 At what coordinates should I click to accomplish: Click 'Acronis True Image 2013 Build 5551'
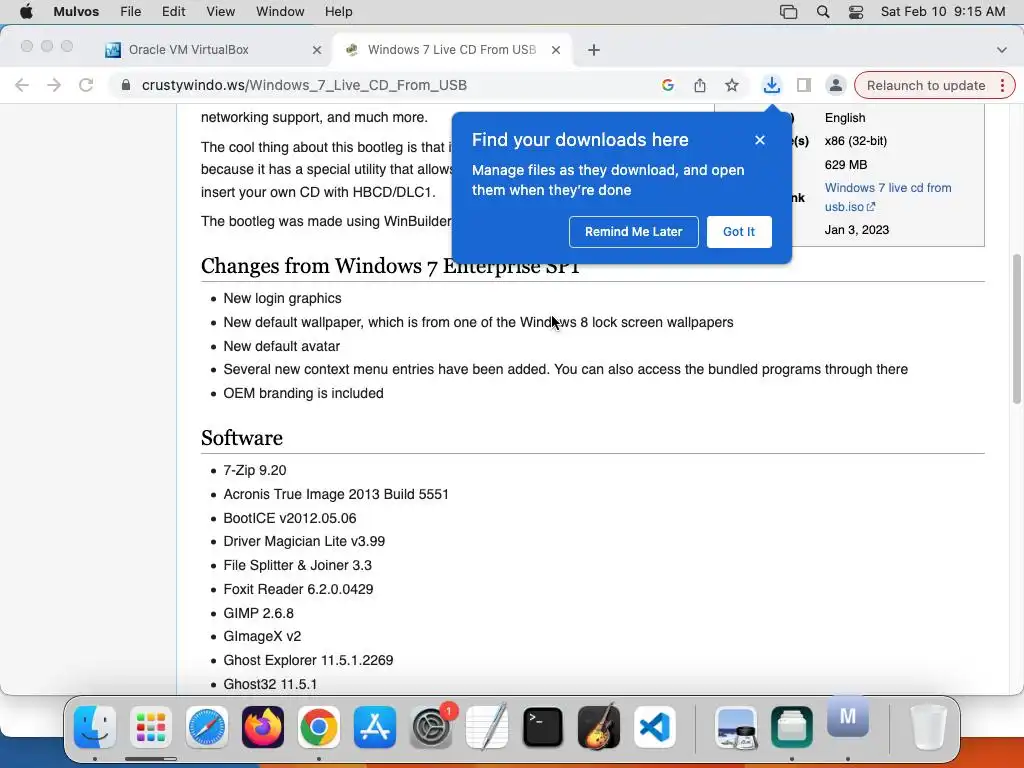coord(336,494)
